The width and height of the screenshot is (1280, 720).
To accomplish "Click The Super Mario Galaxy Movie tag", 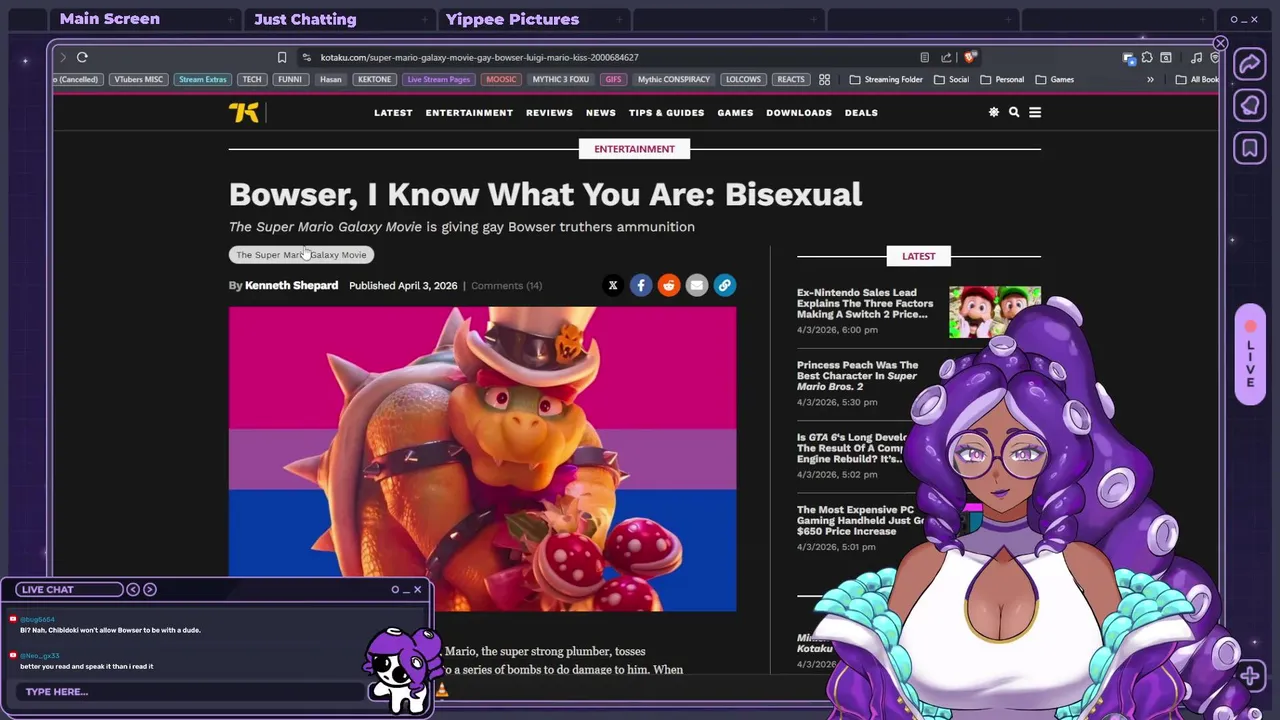I will click(x=301, y=255).
